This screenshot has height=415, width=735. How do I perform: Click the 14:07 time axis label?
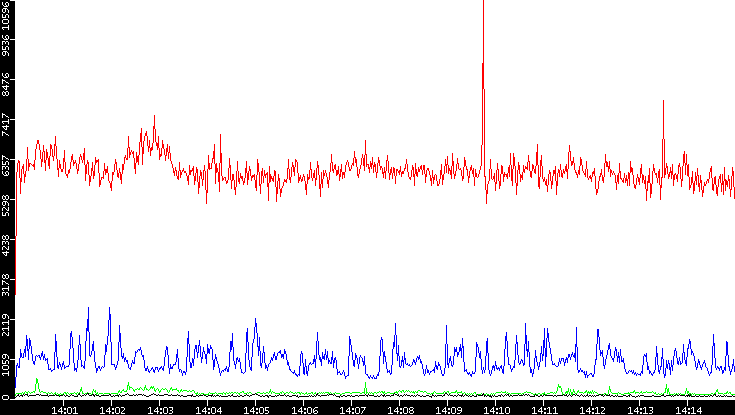pyautogui.click(x=352, y=410)
